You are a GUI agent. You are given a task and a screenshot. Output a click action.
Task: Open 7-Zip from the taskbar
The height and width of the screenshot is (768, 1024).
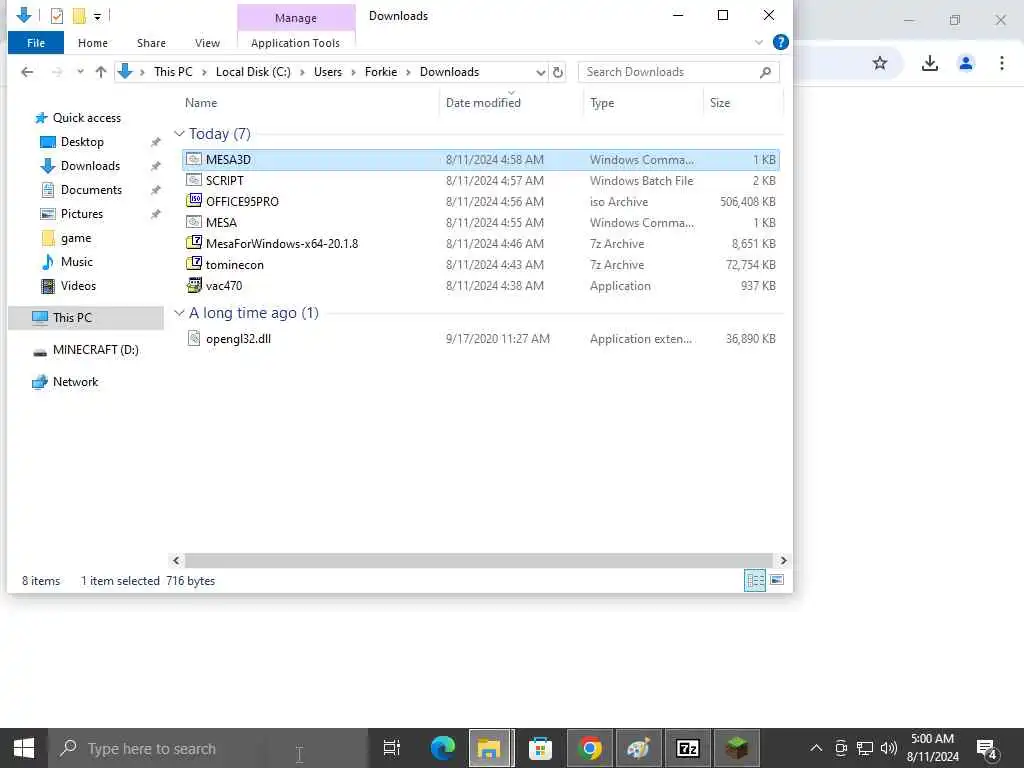[x=688, y=748]
